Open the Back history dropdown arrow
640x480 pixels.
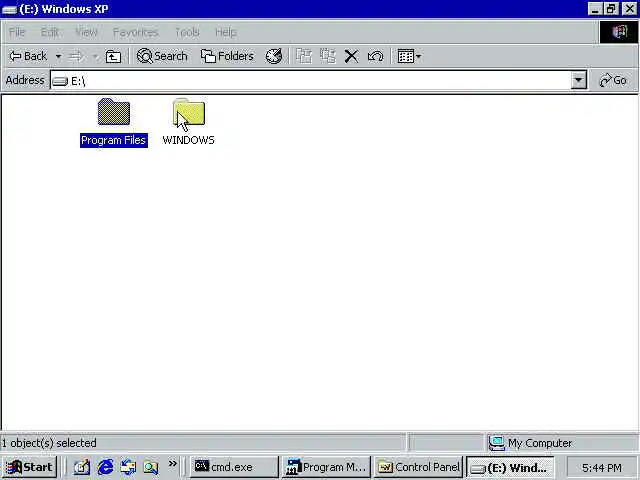[58, 56]
